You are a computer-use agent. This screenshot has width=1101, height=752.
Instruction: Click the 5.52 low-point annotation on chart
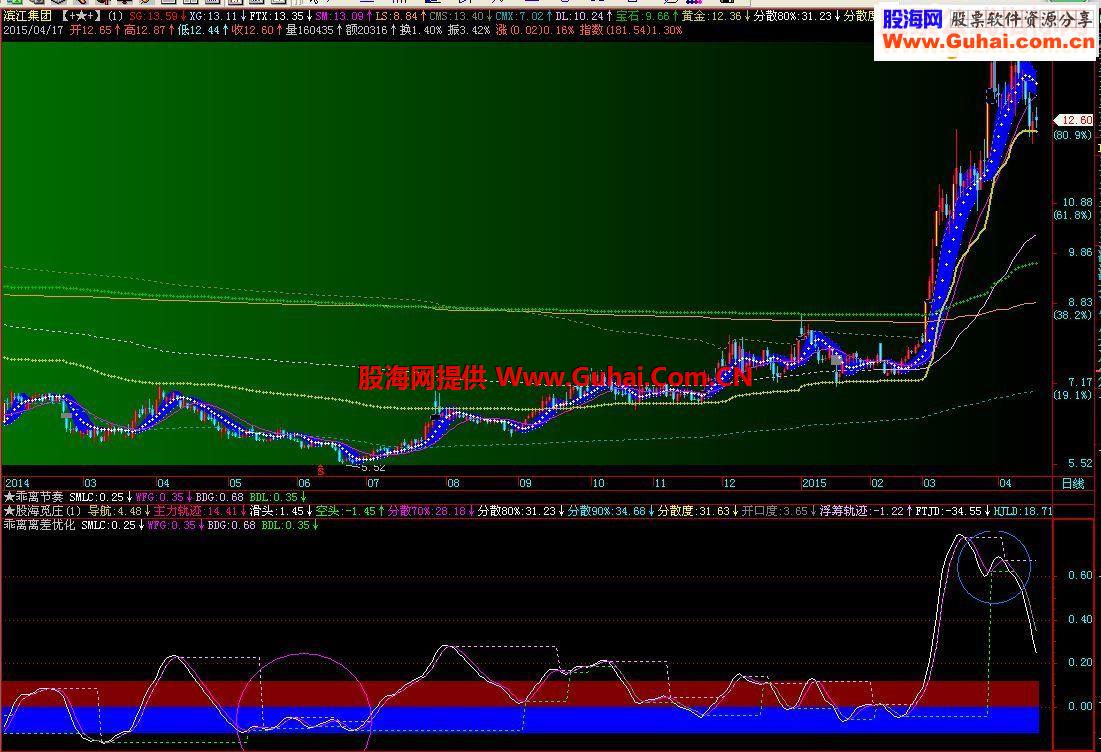pyautogui.click(x=372, y=467)
